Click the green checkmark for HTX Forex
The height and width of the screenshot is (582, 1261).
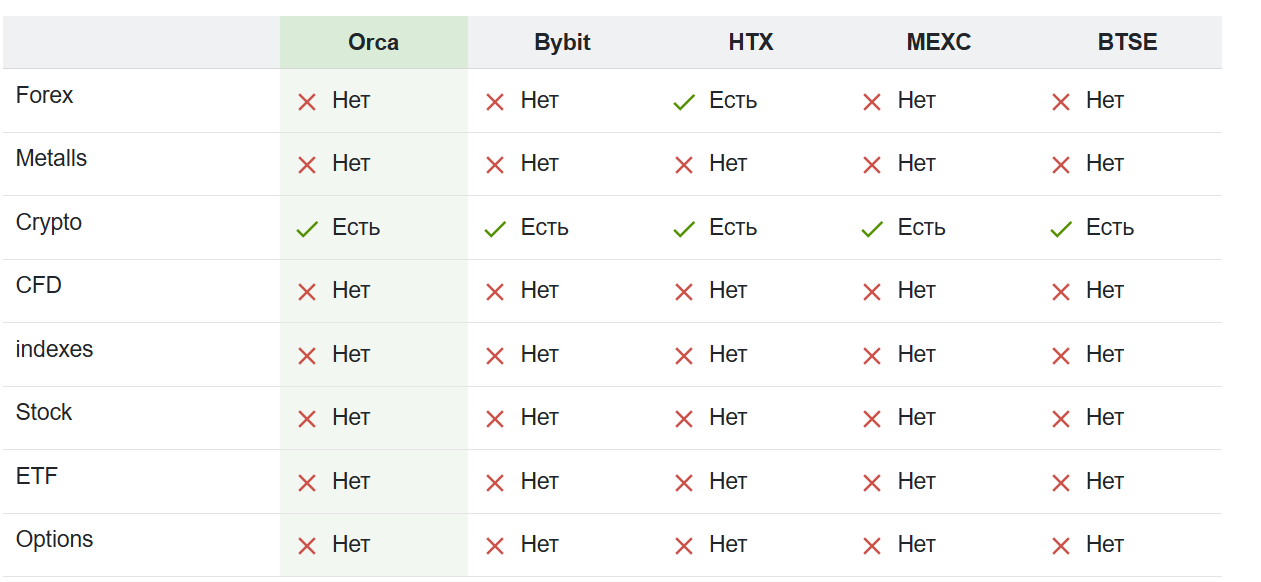pos(684,102)
